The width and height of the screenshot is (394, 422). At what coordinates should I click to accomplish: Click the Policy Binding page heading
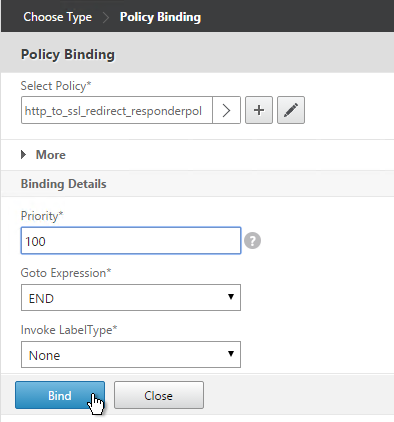[68, 54]
